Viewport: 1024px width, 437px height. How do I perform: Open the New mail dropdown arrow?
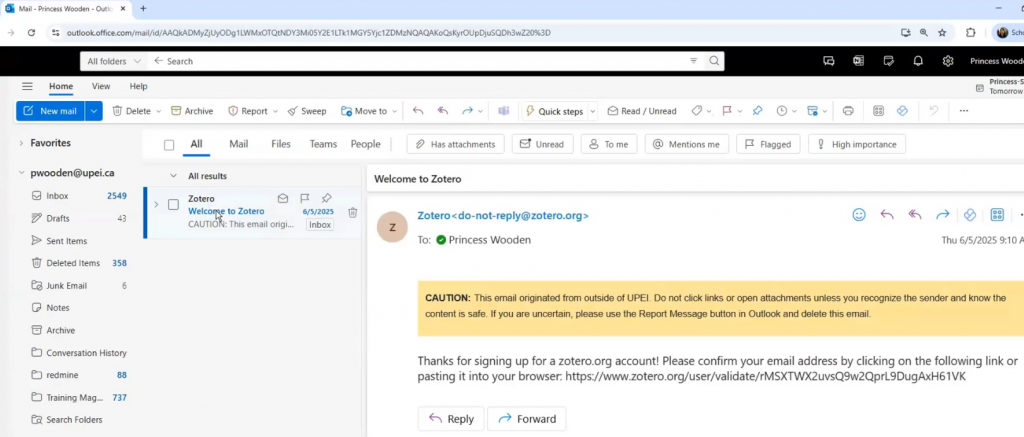point(94,111)
